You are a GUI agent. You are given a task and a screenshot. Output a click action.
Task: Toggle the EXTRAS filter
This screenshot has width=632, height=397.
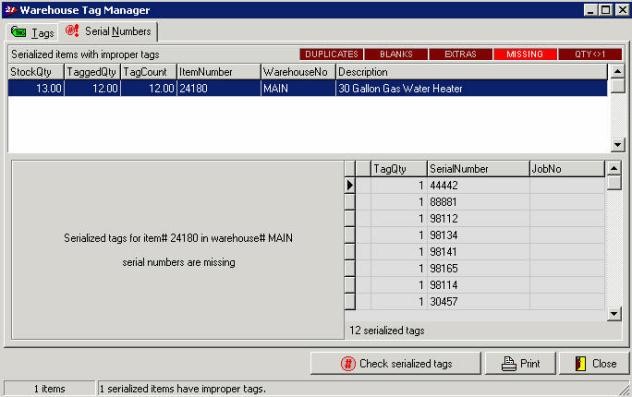coord(460,54)
